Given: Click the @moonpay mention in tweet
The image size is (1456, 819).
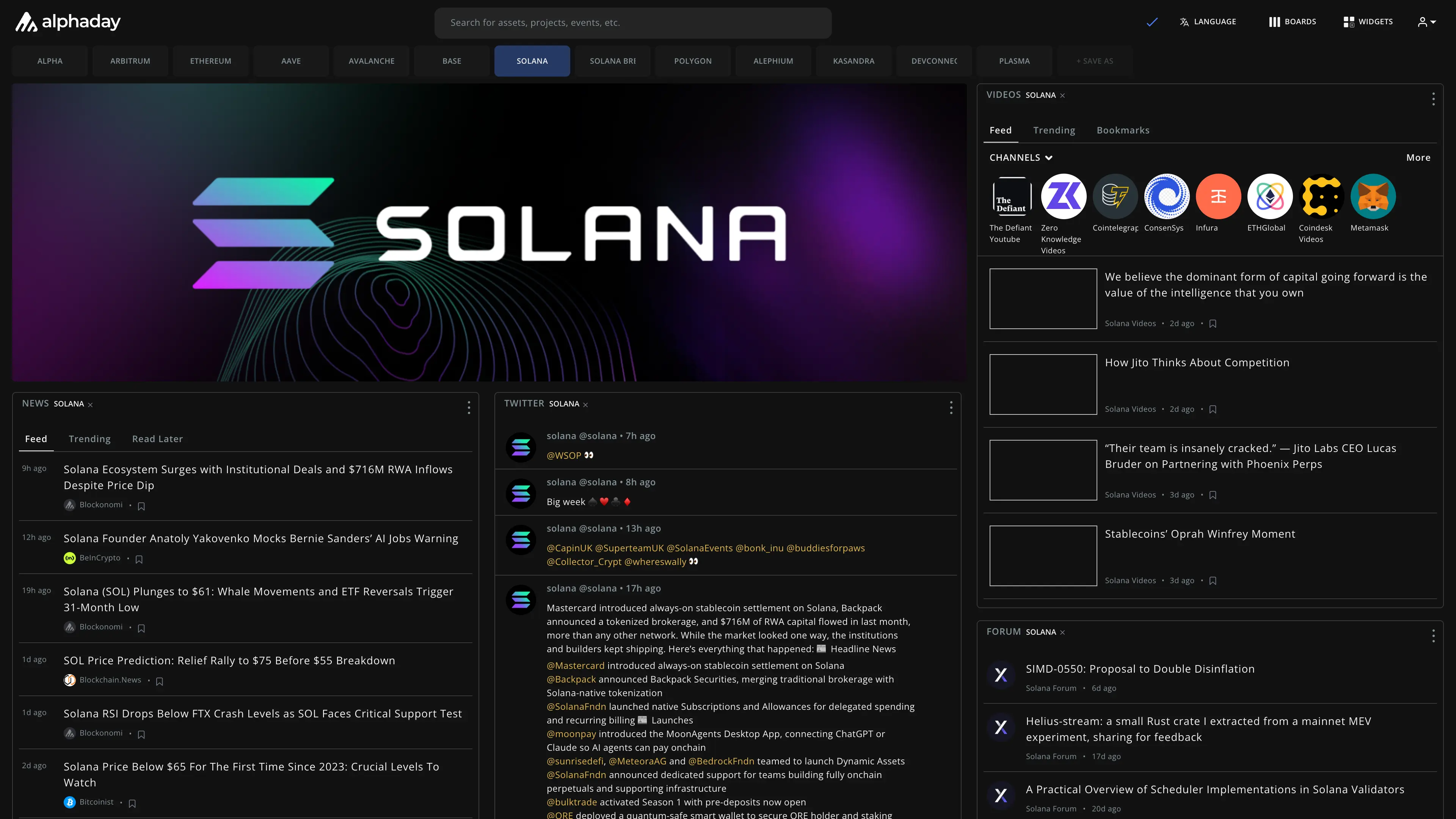Looking at the screenshot, I should click(x=571, y=734).
